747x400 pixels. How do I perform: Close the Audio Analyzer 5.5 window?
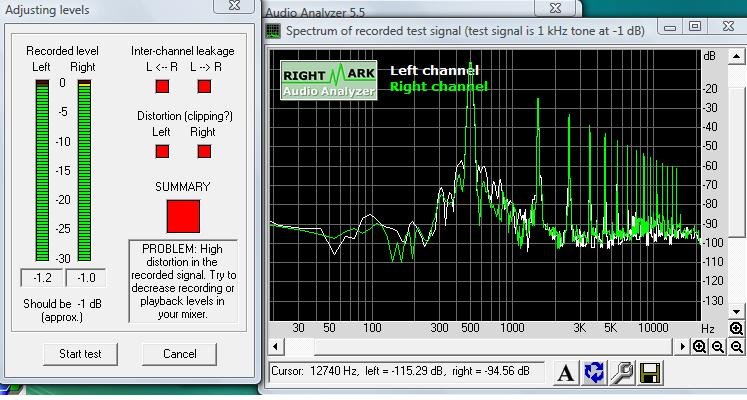[x=555, y=8]
